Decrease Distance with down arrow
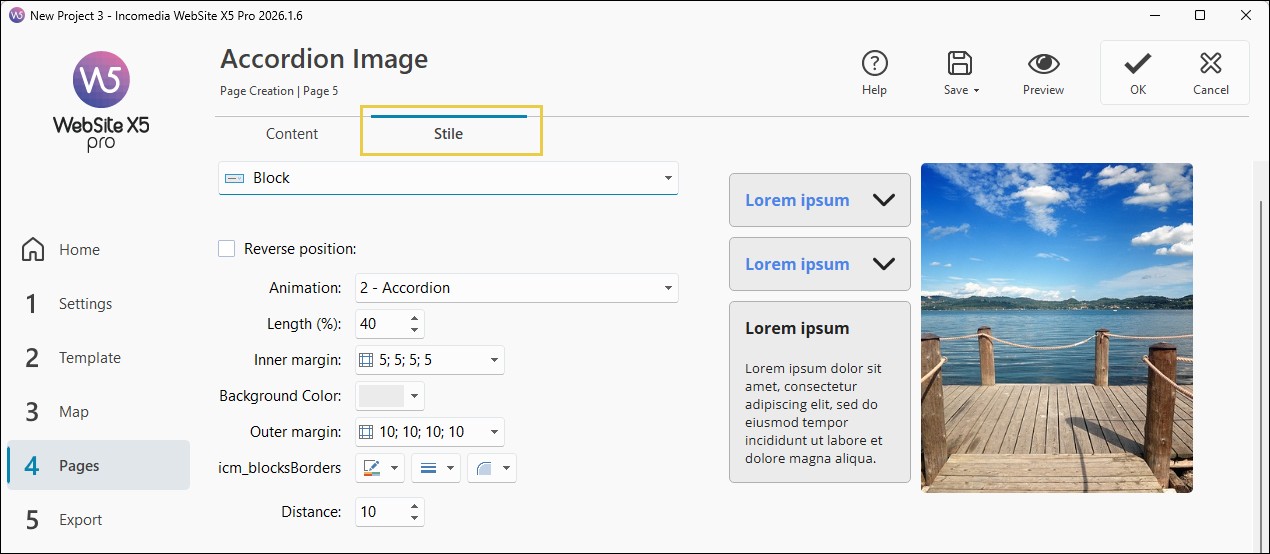 pyautogui.click(x=415, y=519)
